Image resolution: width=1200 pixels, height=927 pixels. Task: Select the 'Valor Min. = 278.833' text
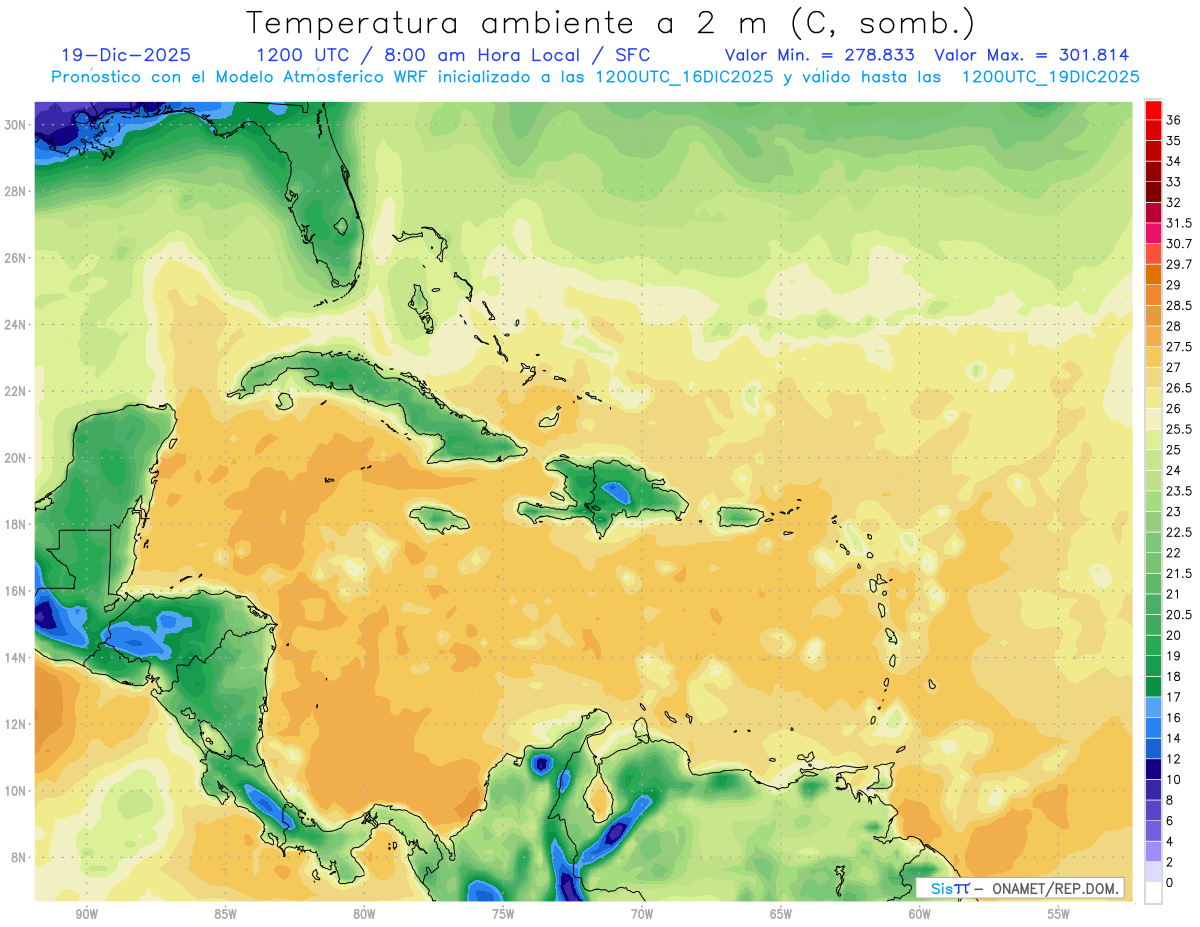tap(820, 55)
